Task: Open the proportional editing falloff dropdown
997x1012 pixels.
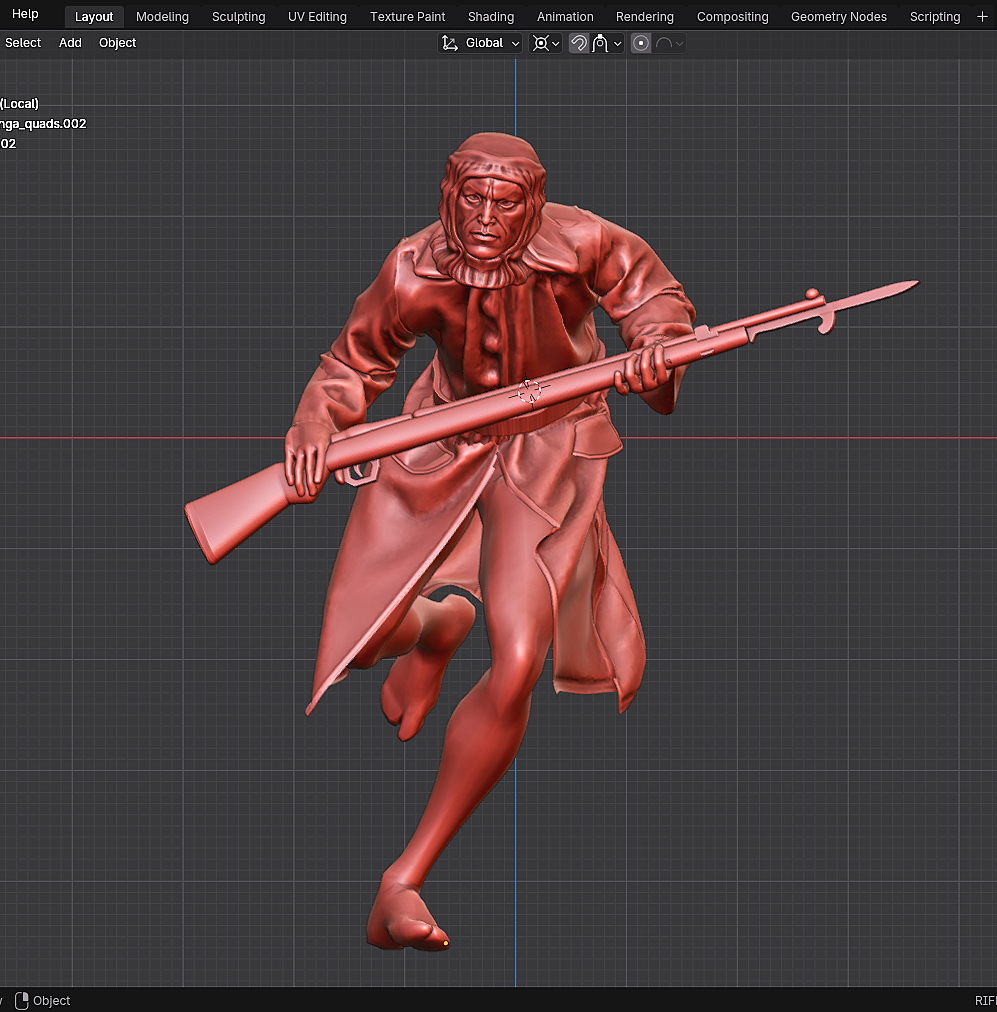Action: tap(669, 43)
